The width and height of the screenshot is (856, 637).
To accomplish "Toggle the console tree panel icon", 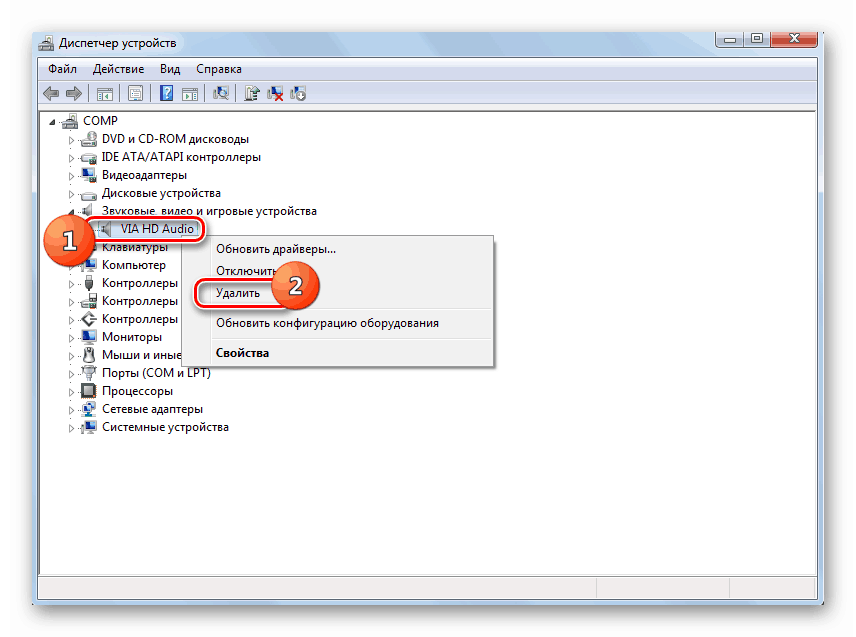I will click(x=104, y=93).
